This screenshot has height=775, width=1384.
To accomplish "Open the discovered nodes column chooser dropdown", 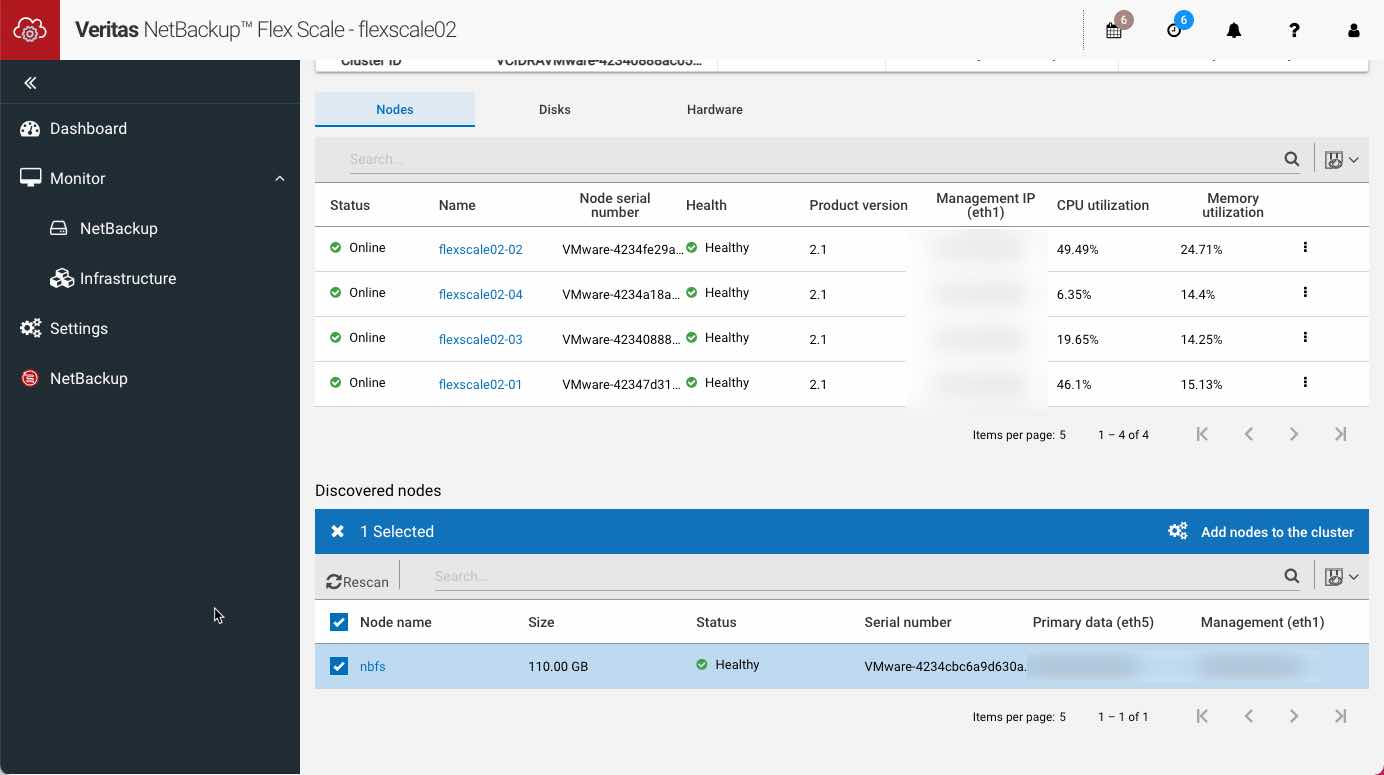I will click(1341, 576).
